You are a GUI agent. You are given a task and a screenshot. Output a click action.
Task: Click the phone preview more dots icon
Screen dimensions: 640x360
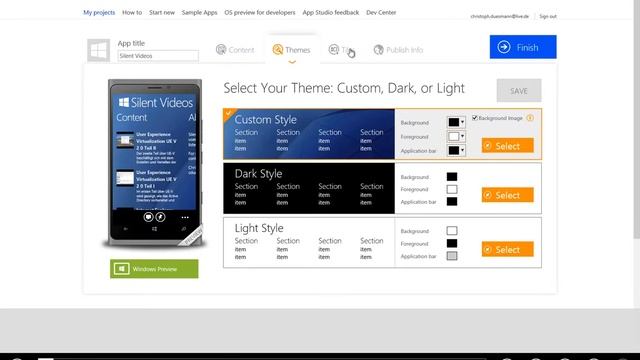click(x=185, y=217)
